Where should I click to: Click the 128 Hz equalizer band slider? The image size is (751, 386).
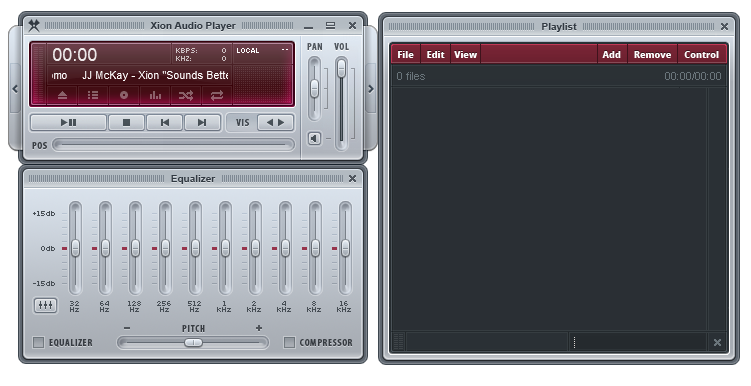click(x=135, y=248)
